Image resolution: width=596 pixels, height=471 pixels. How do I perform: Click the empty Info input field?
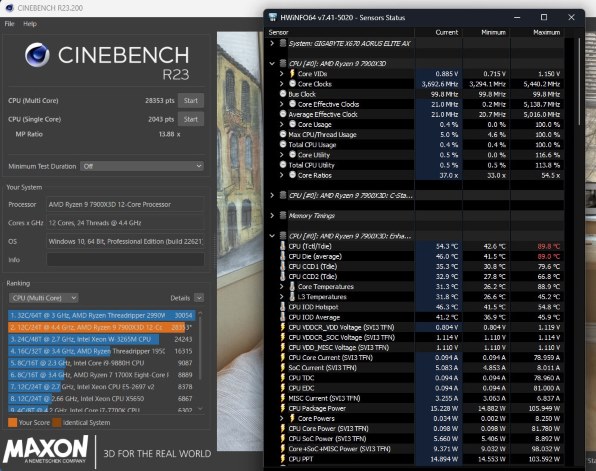click(x=125, y=260)
